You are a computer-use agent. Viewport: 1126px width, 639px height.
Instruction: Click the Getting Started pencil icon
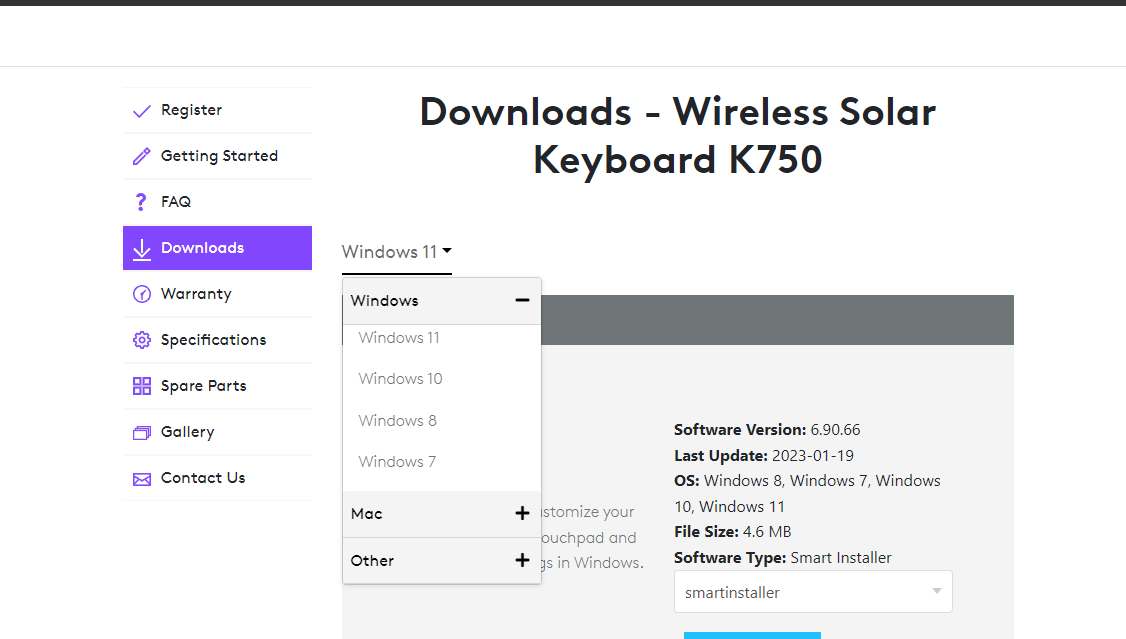[141, 157]
